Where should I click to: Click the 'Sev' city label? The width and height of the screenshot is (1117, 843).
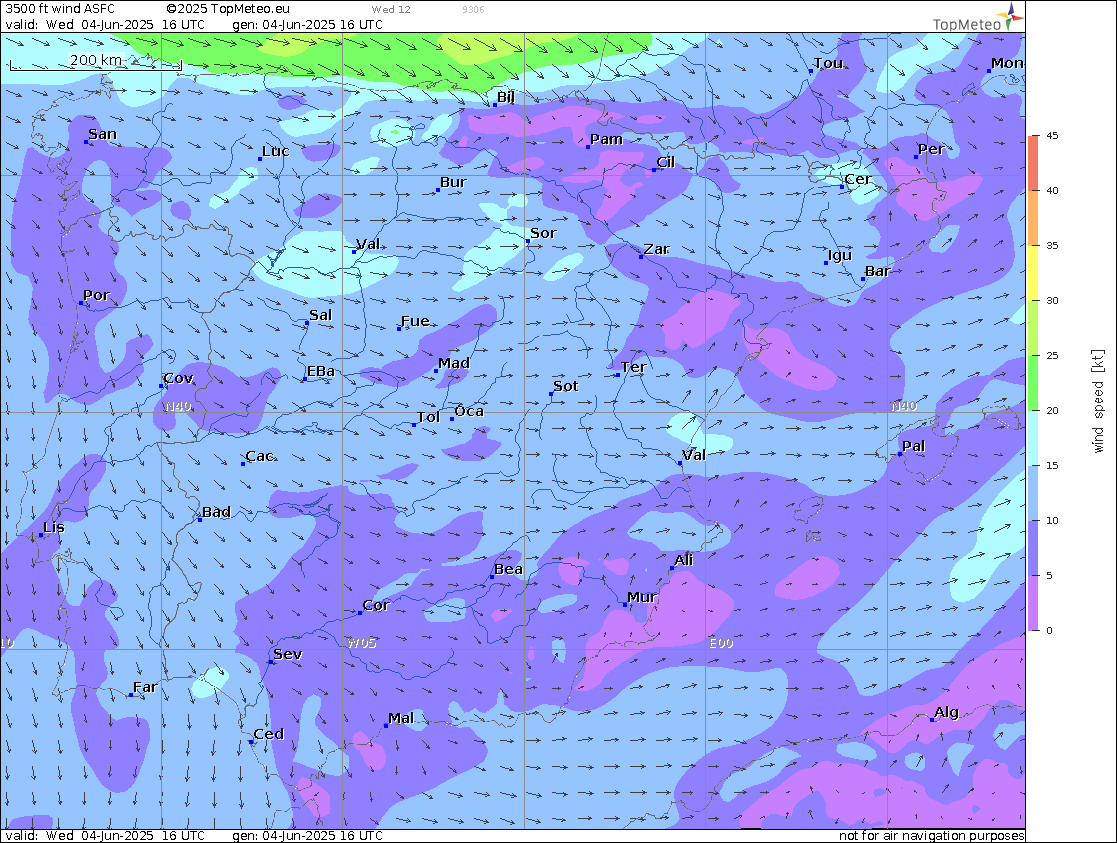point(288,653)
